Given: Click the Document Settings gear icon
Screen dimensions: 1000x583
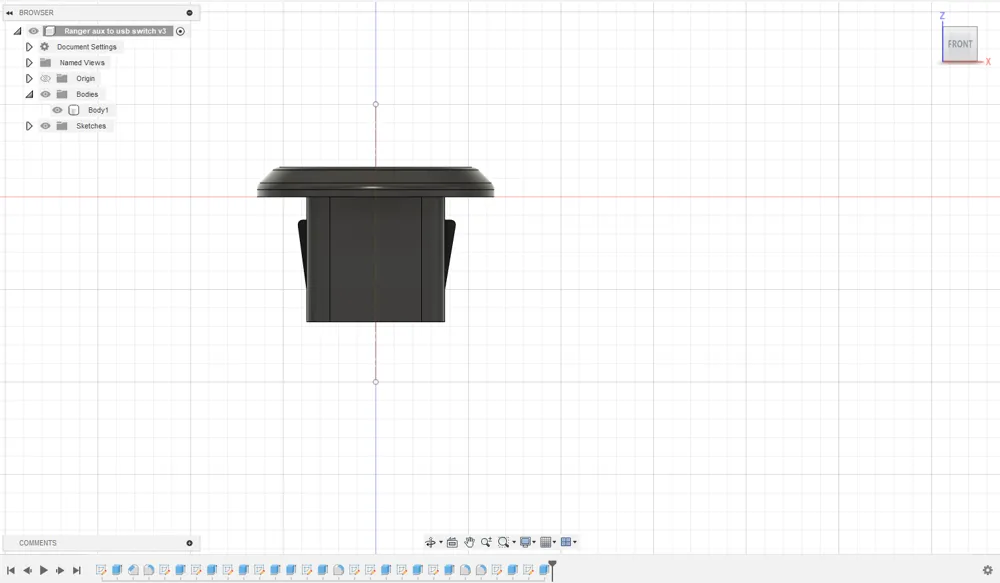Looking at the screenshot, I should (x=45, y=47).
